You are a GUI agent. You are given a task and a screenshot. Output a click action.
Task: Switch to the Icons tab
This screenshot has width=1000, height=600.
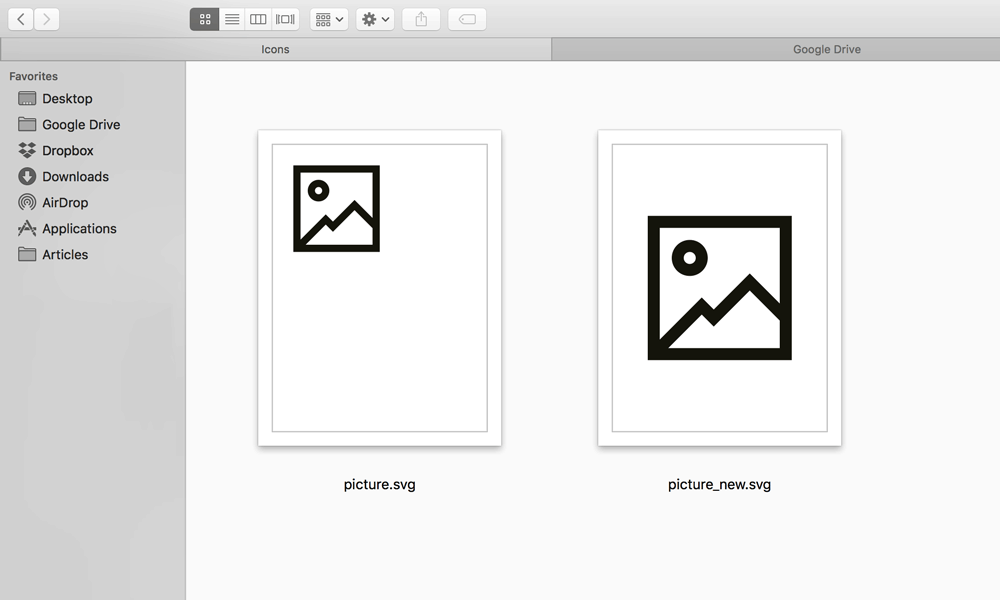click(276, 49)
